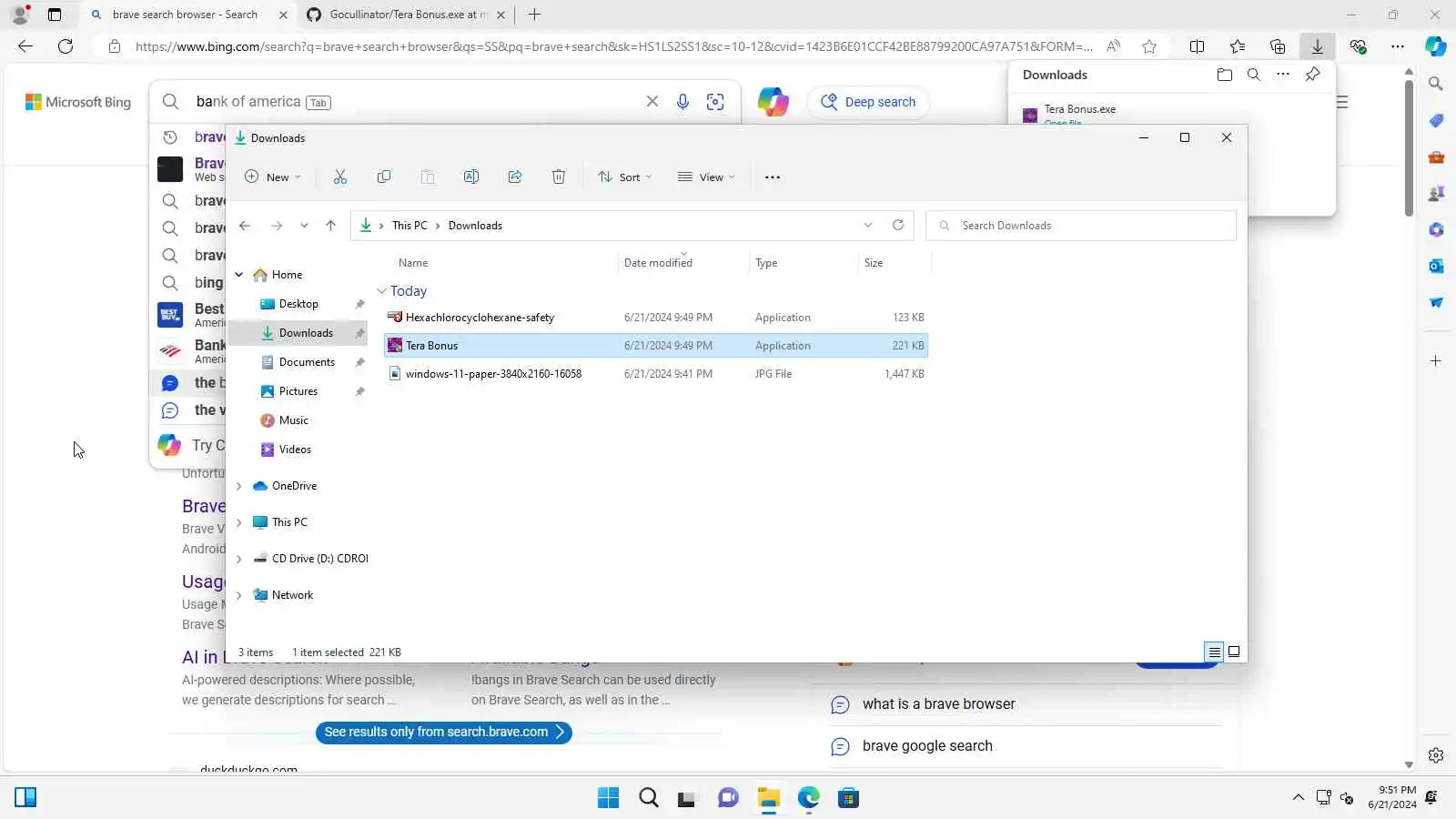
Task: Search by voice on Bing
Action: 682,102
